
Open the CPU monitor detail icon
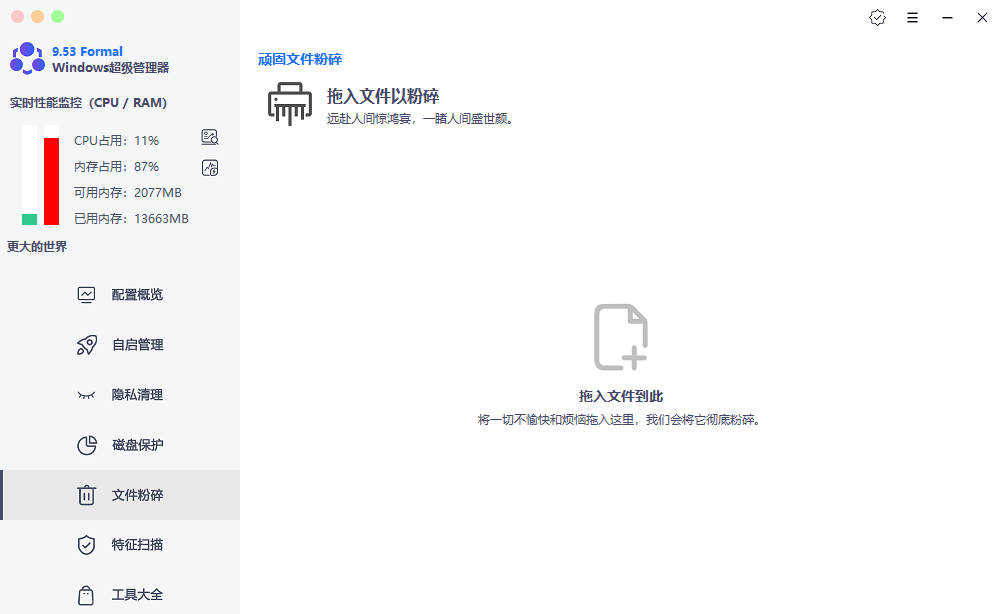pos(210,137)
